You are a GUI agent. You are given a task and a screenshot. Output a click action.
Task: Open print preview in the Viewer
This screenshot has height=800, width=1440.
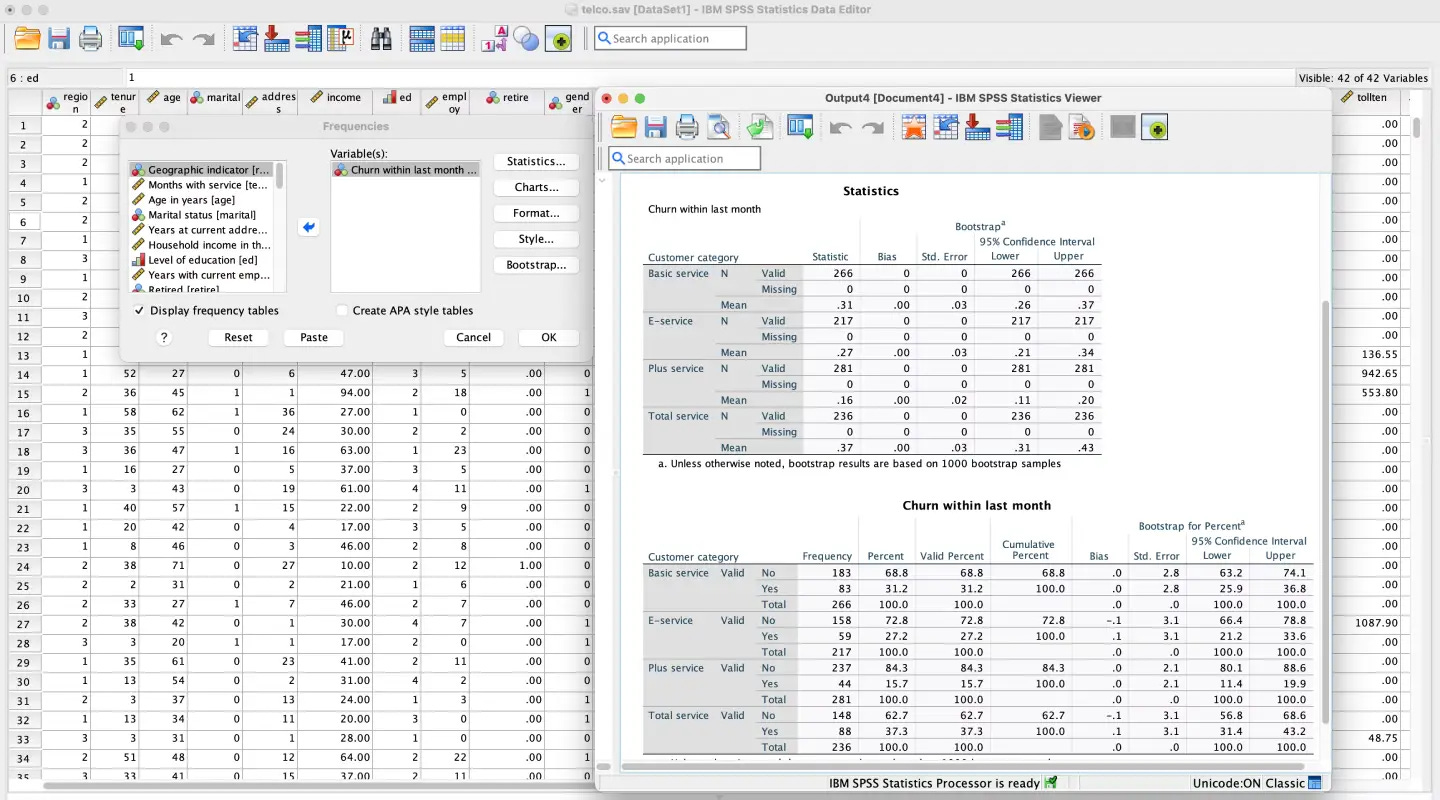click(718, 127)
